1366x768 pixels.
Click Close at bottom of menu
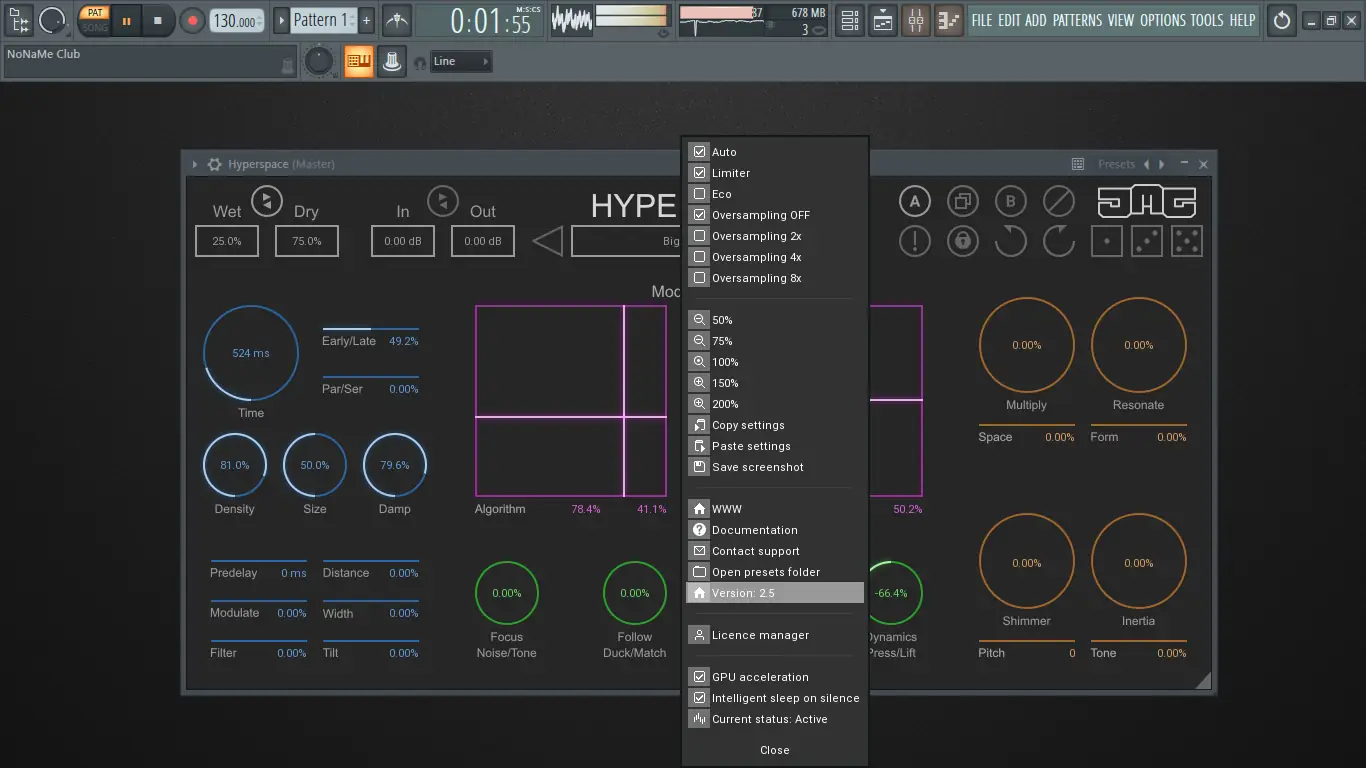[x=774, y=750]
